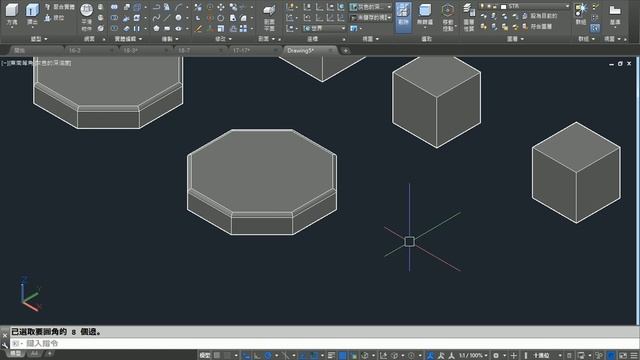The height and width of the screenshot is (360, 640).
Task: Click Match Layer (符合圖層) button
Action: point(537,27)
